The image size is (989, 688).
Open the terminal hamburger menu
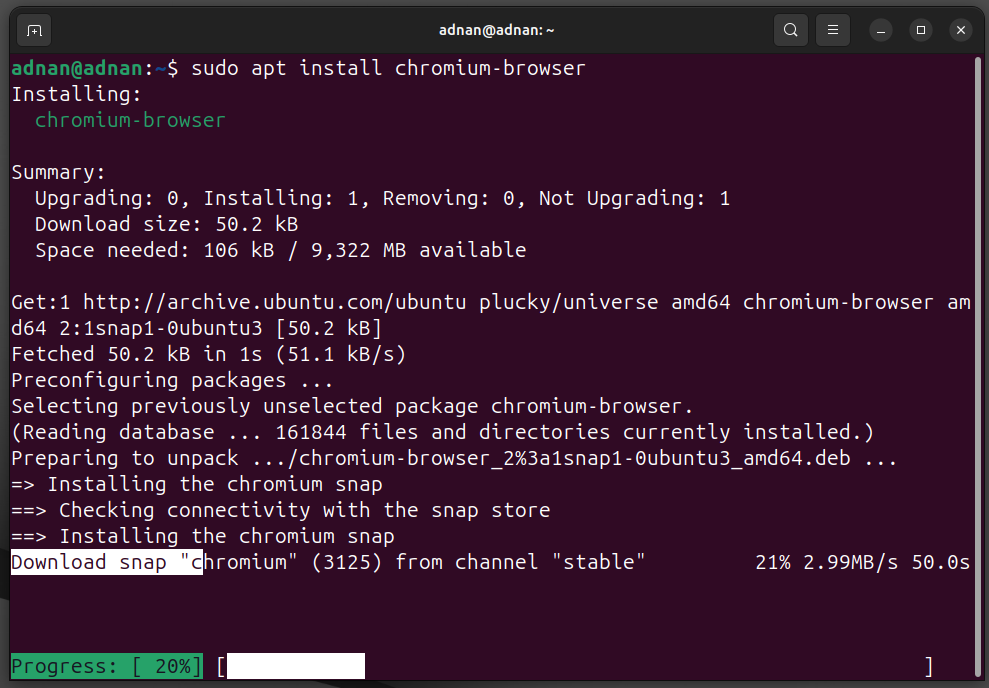pyautogui.click(x=833, y=30)
